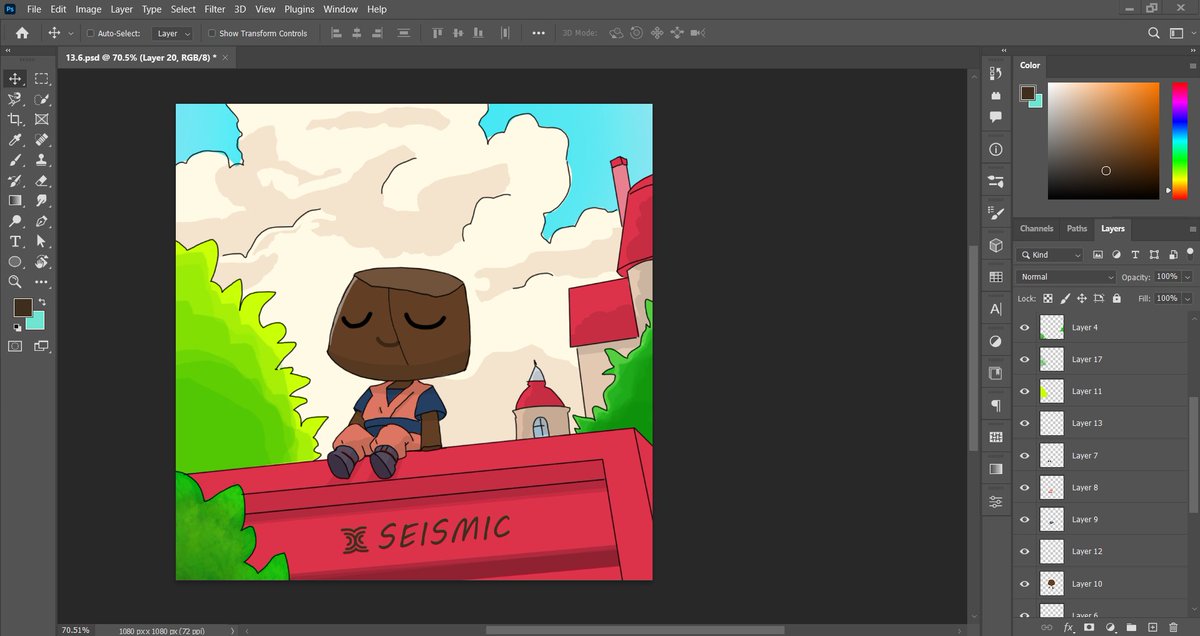
Task: Select the Smudge tool
Action: pyautogui.click(x=42, y=201)
